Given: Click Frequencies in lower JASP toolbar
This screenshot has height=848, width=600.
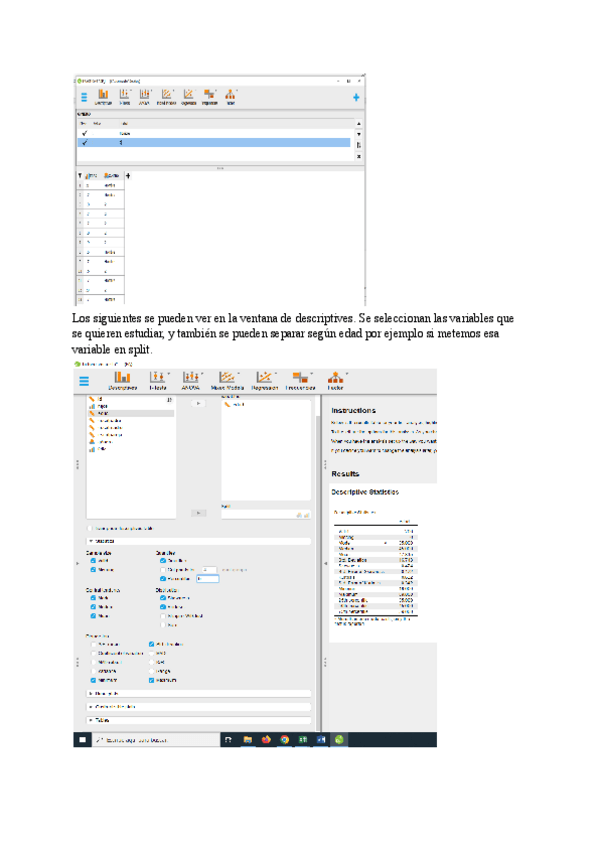Looking at the screenshot, I should 300,381.
